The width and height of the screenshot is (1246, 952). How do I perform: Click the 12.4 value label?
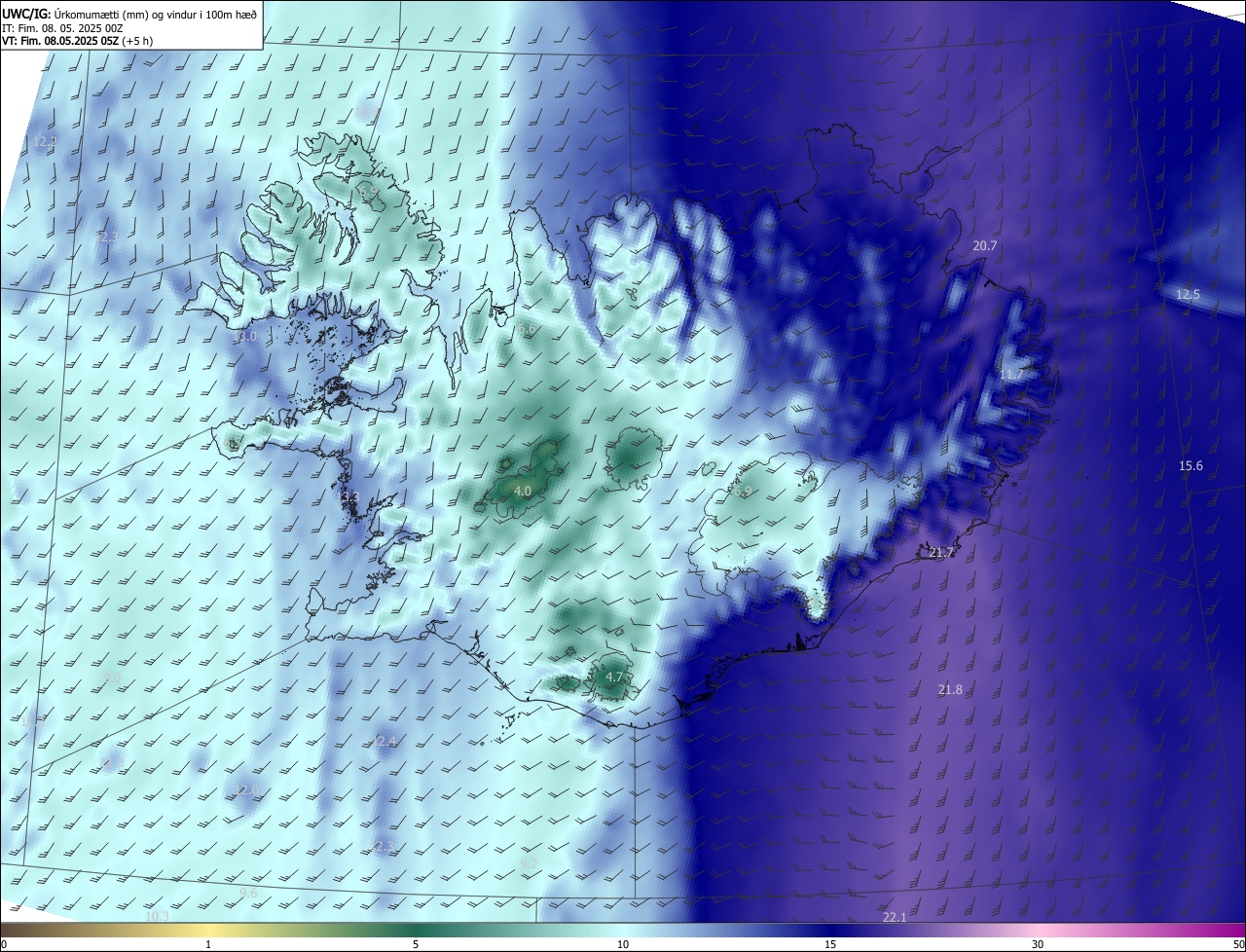tap(384, 743)
